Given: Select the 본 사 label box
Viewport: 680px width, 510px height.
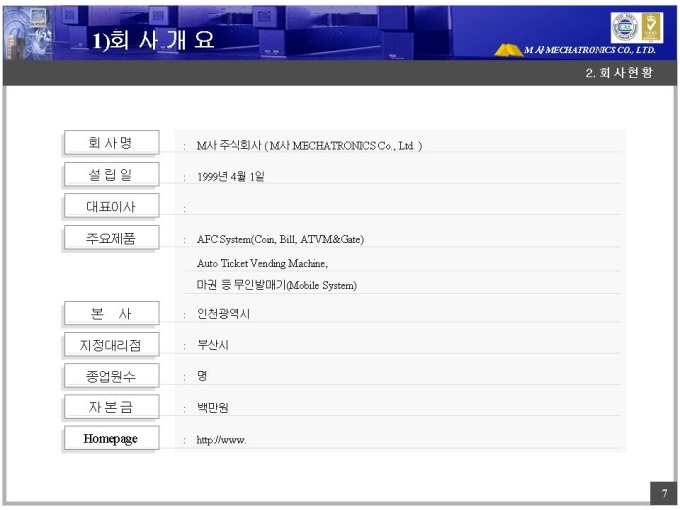Looking at the screenshot, I should coord(111,313).
